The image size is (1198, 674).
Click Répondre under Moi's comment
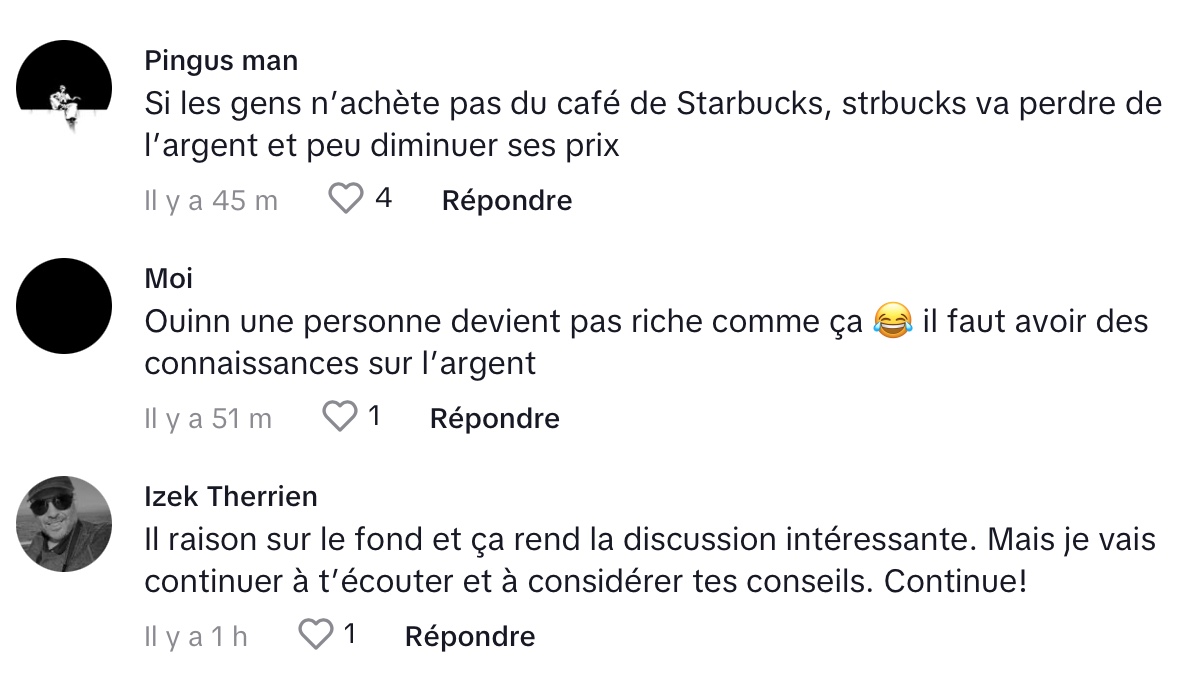[x=494, y=418]
